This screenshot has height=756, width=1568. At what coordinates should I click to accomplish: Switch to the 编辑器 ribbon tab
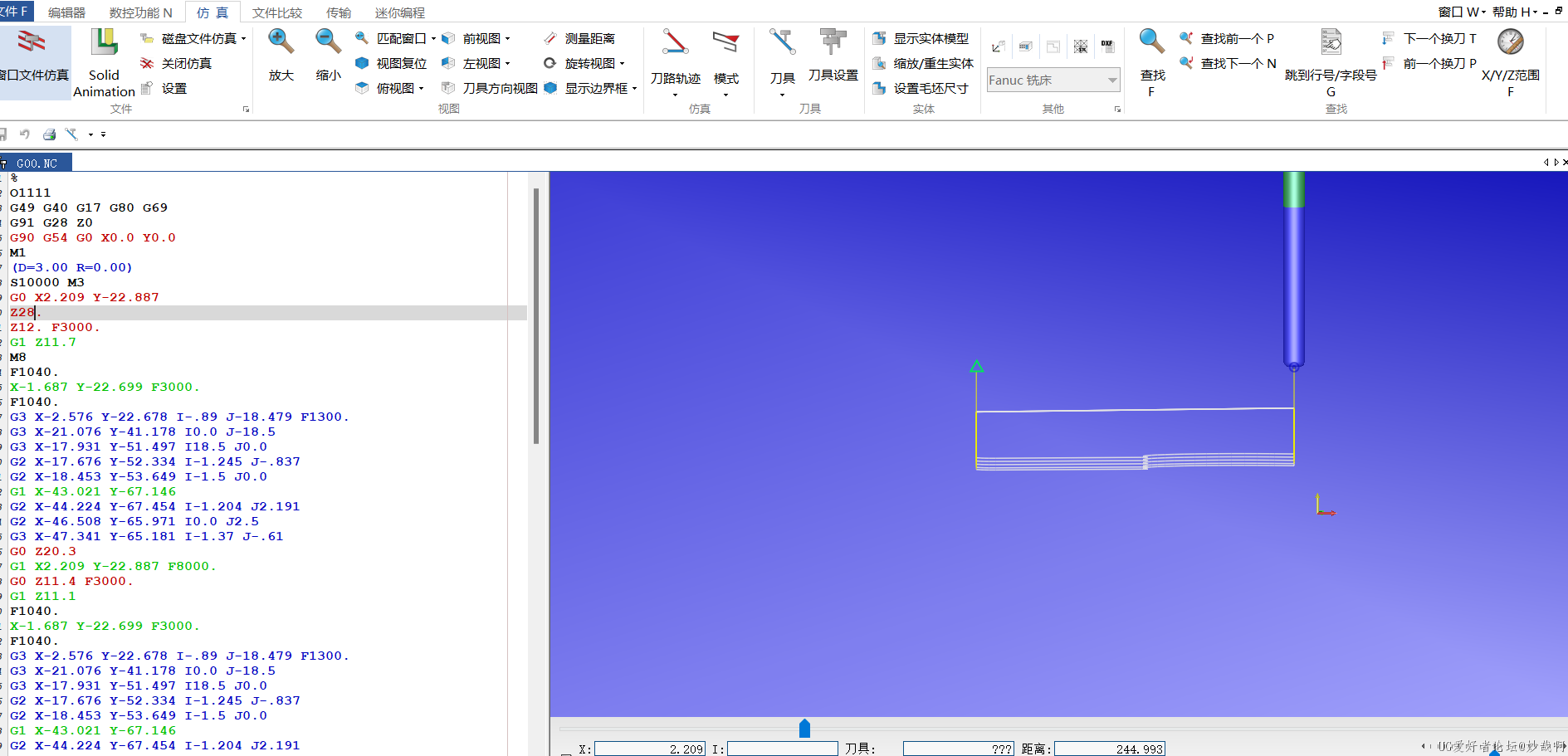pyautogui.click(x=66, y=12)
